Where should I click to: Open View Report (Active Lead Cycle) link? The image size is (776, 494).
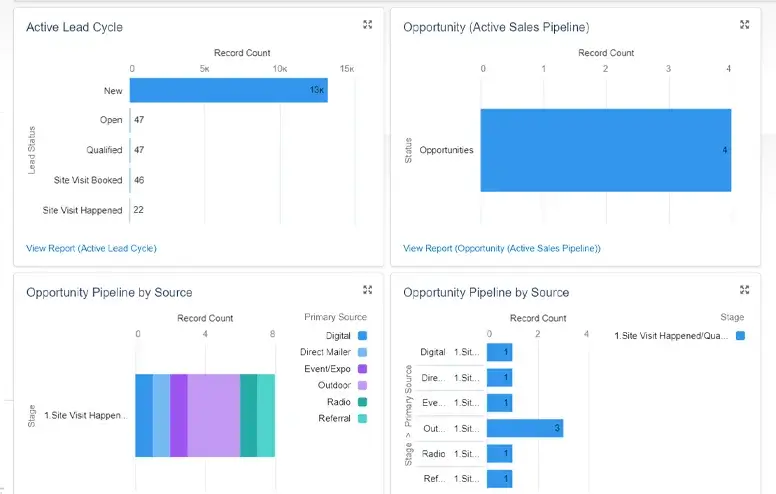pyautogui.click(x=91, y=248)
